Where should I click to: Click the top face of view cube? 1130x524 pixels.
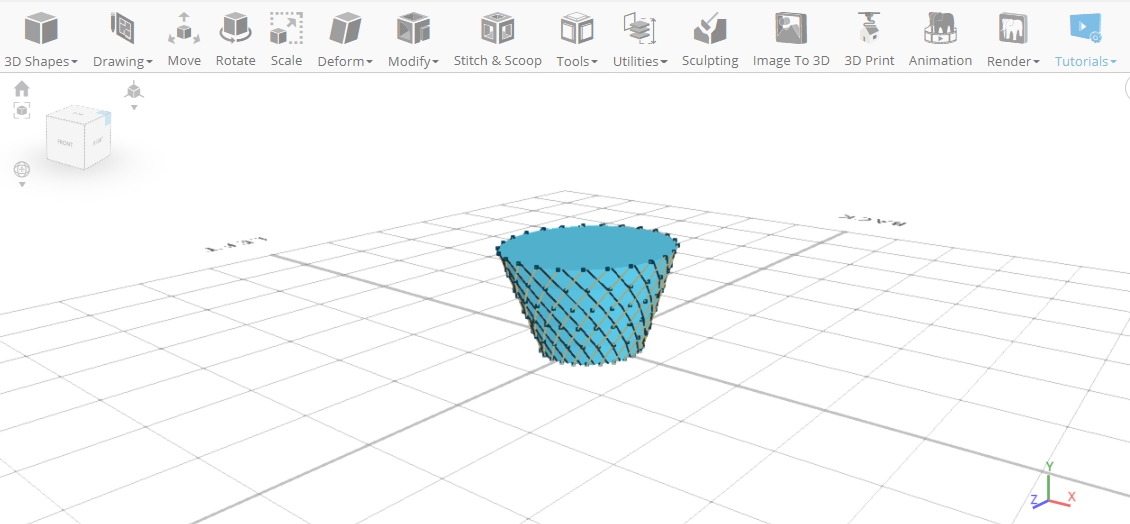78,112
